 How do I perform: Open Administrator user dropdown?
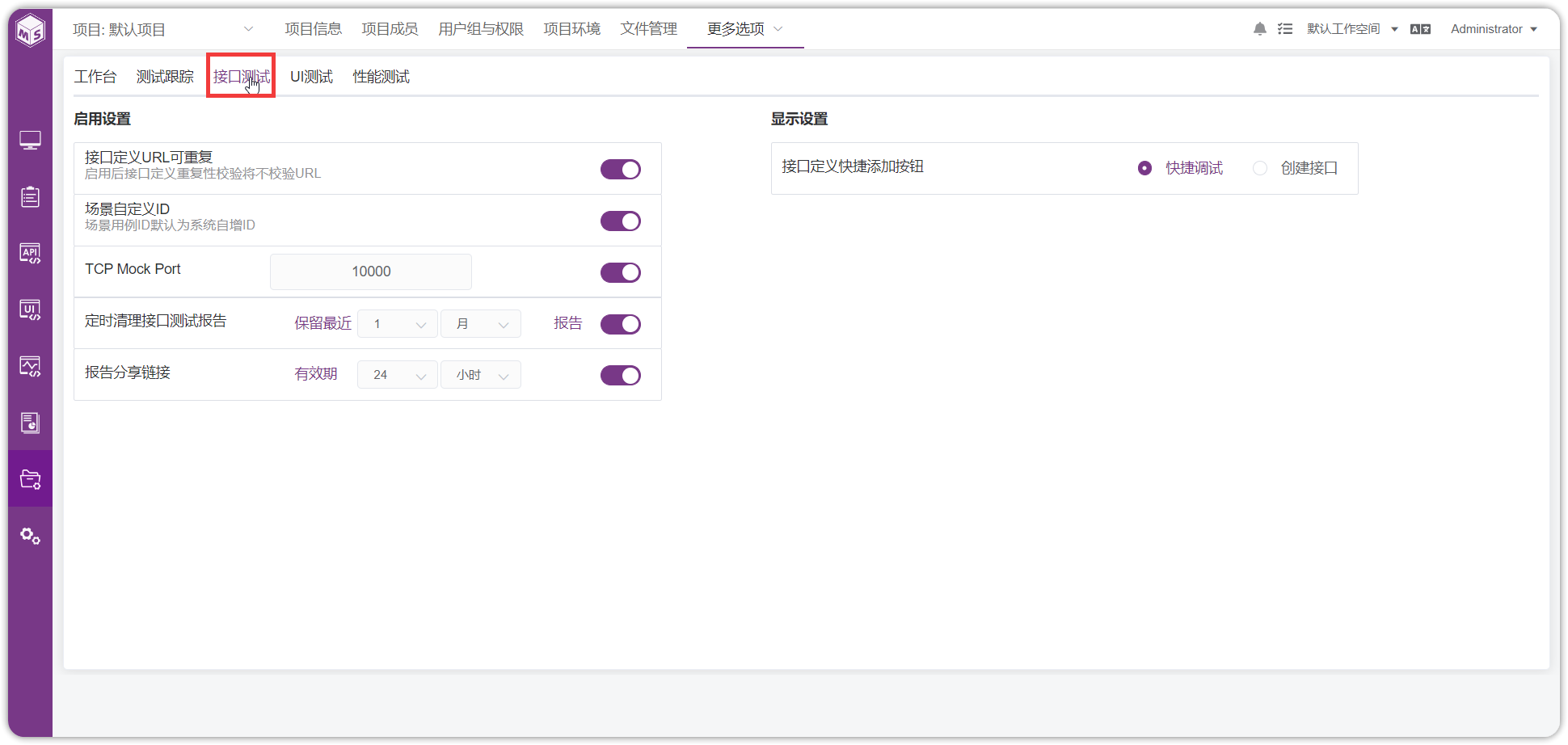(x=1494, y=29)
